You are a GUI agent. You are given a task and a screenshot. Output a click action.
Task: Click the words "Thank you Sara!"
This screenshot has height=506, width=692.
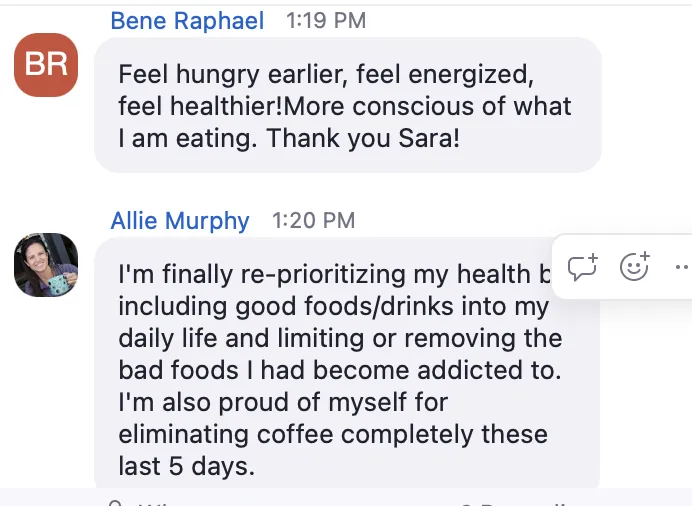coord(363,139)
